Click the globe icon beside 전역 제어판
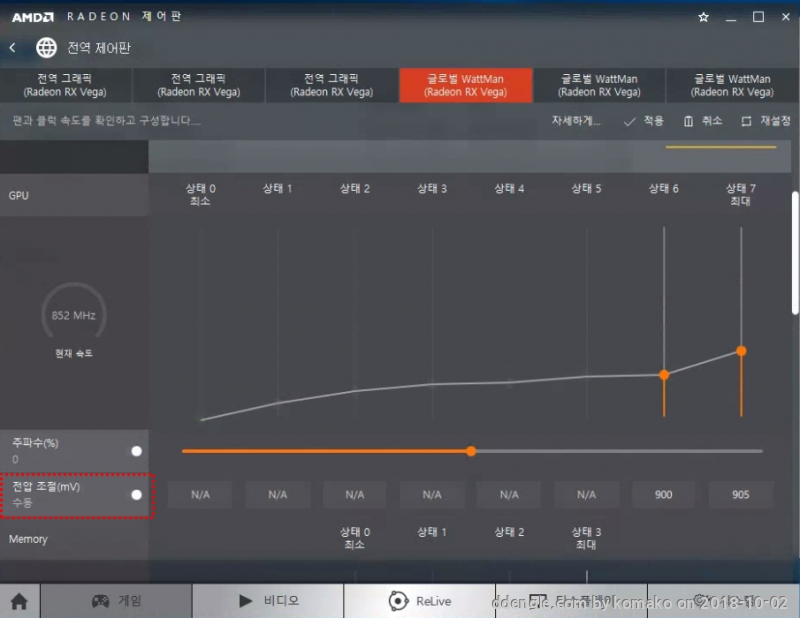The height and width of the screenshot is (618, 800). point(46,47)
